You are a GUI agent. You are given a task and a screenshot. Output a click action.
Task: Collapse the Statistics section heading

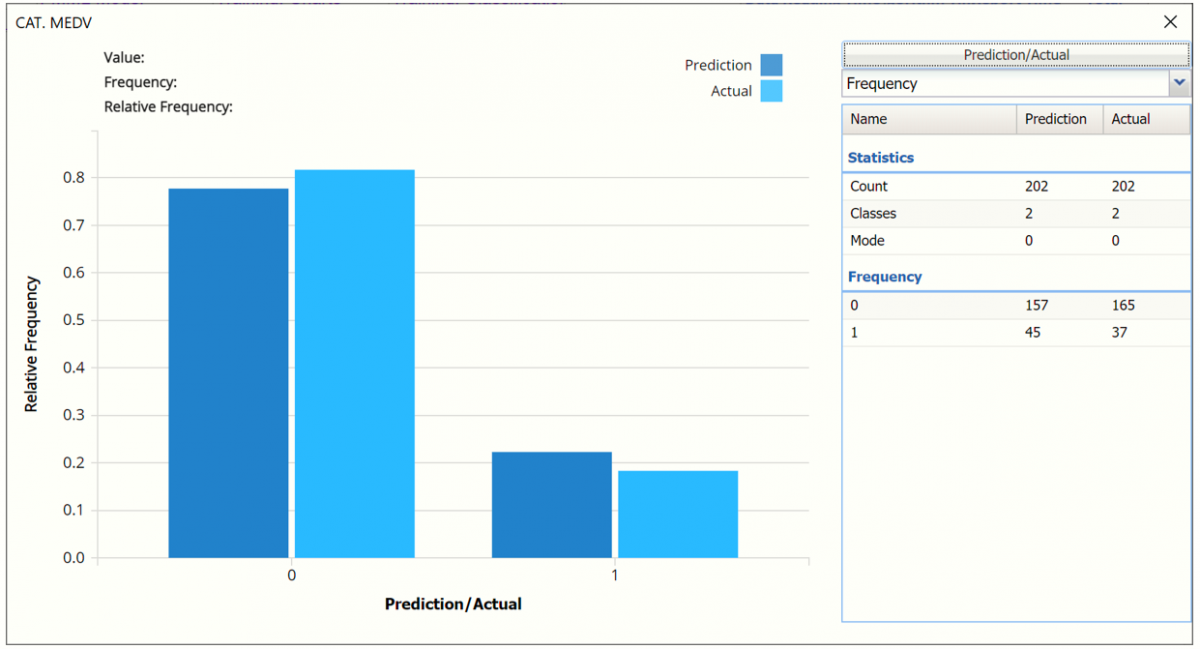click(x=881, y=158)
